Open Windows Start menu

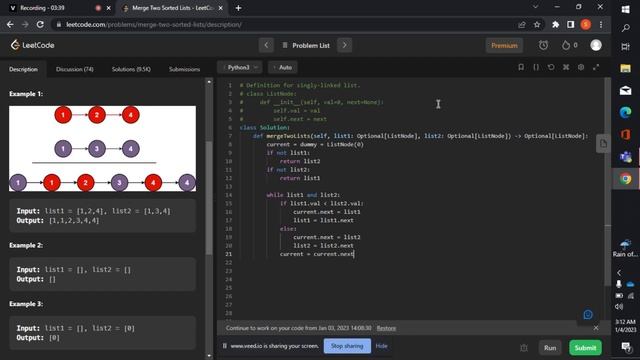(625, 9)
